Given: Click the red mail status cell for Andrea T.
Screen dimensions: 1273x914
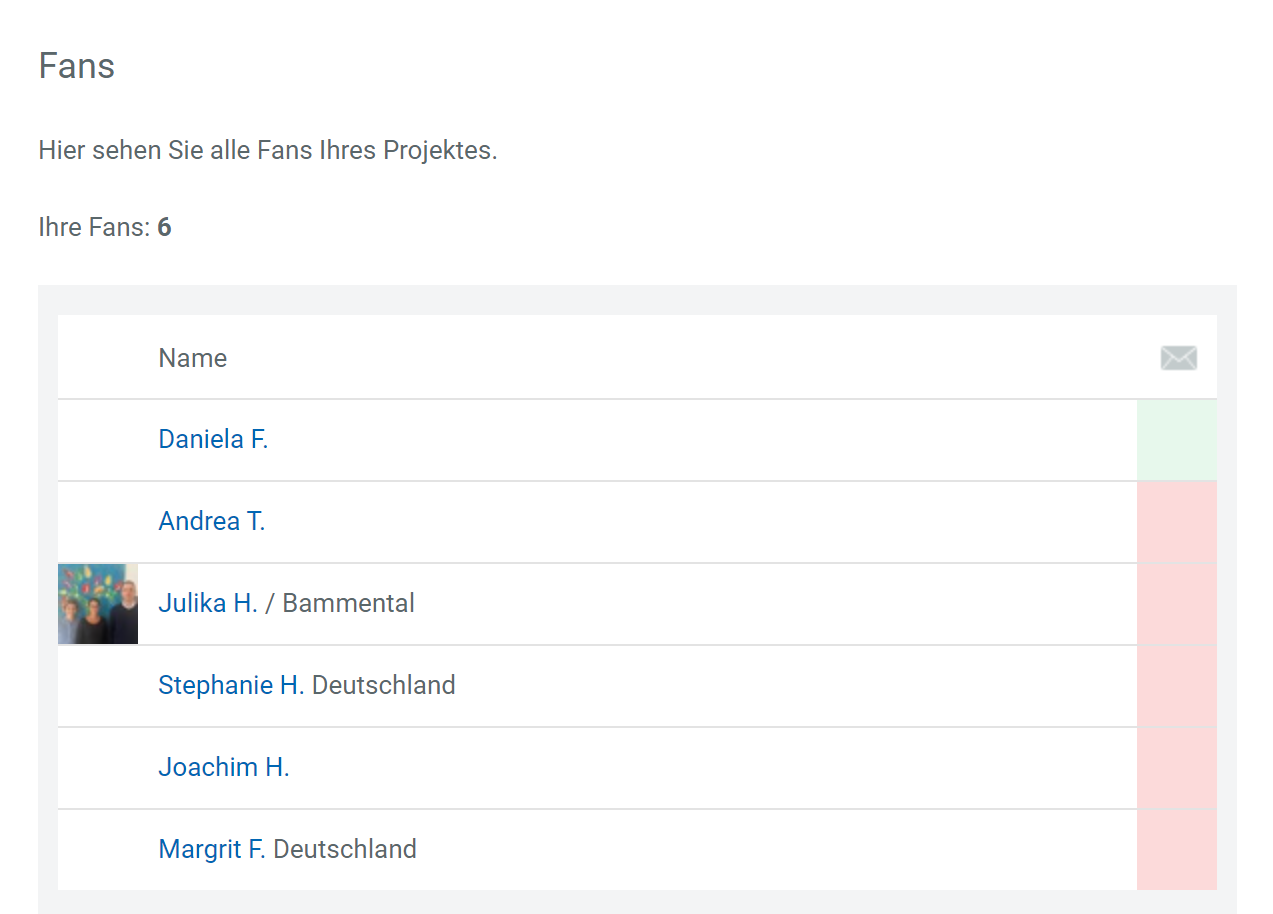Looking at the screenshot, I should tap(1177, 522).
